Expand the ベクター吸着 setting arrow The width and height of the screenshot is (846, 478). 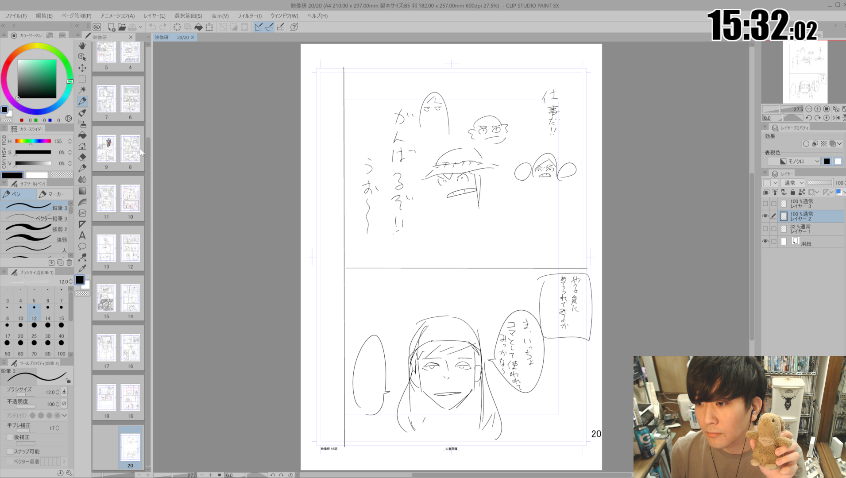(x=64, y=462)
